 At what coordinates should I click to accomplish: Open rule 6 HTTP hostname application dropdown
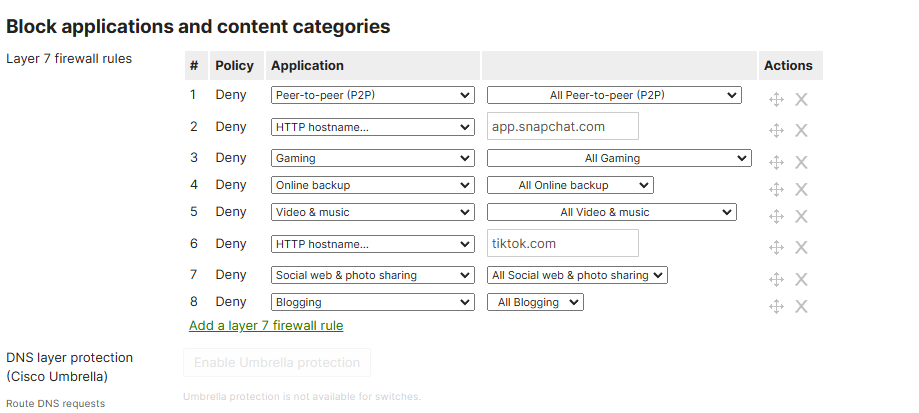click(x=372, y=244)
